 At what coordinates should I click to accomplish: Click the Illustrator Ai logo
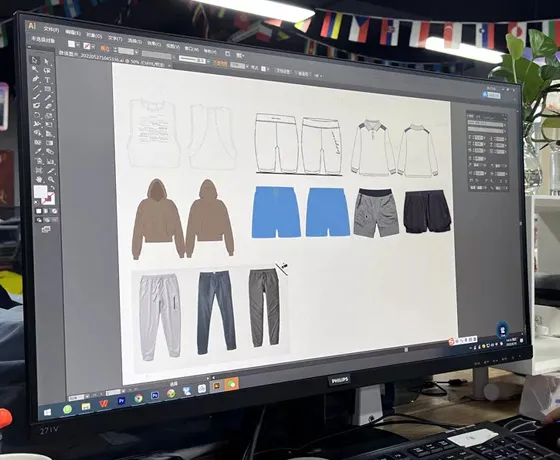(32, 26)
